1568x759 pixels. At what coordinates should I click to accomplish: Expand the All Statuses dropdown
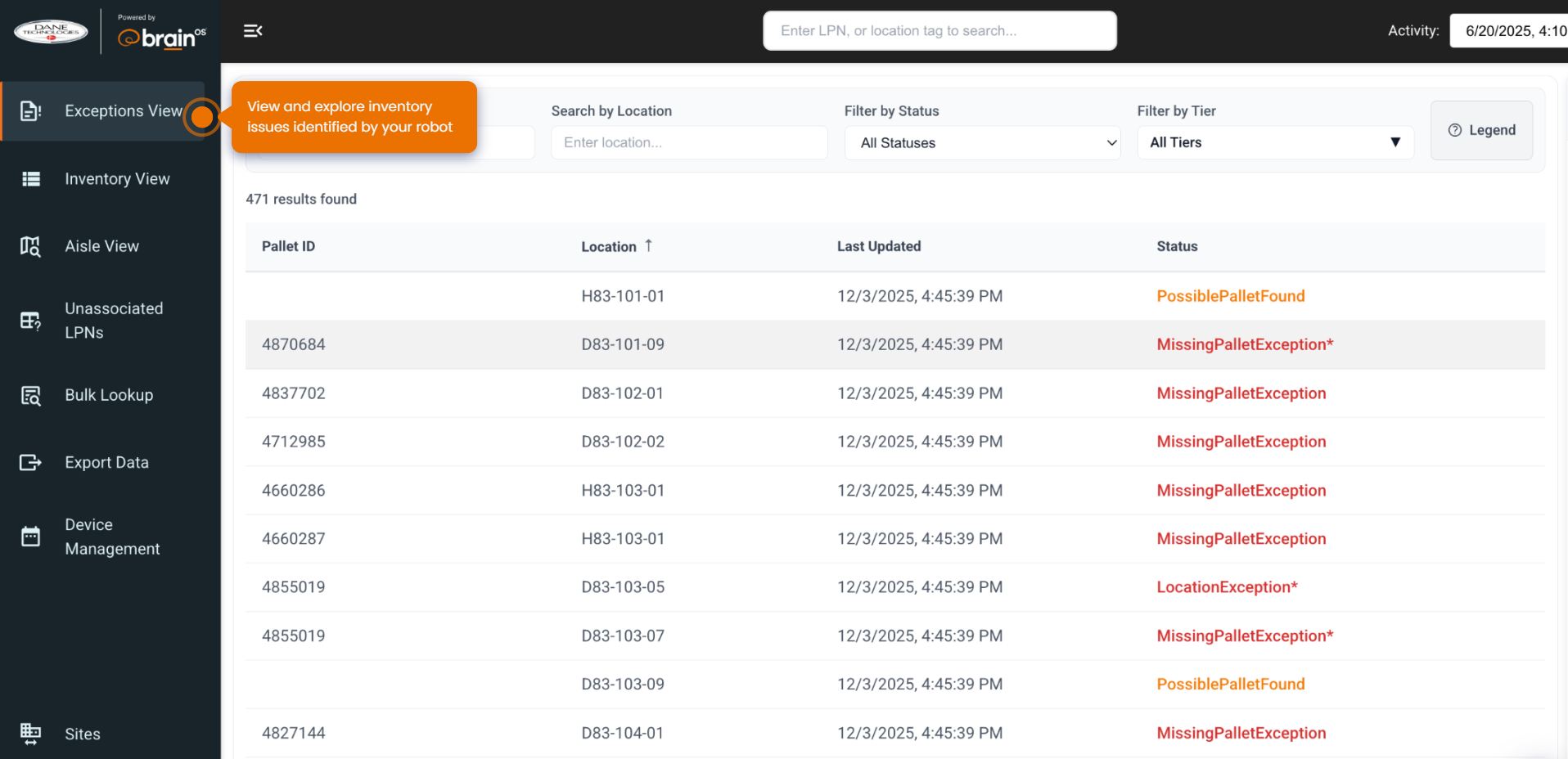(982, 143)
